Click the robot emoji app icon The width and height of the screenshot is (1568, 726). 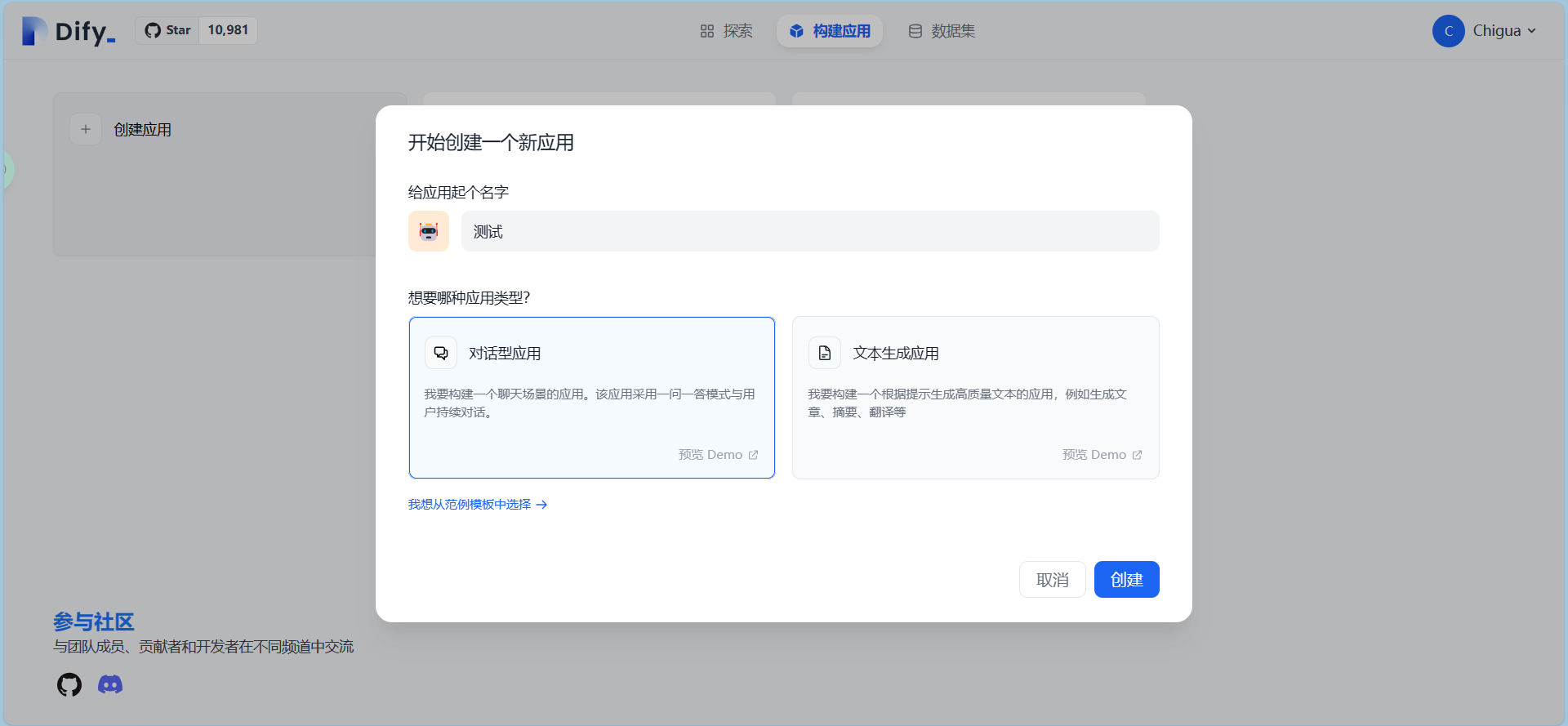point(429,231)
